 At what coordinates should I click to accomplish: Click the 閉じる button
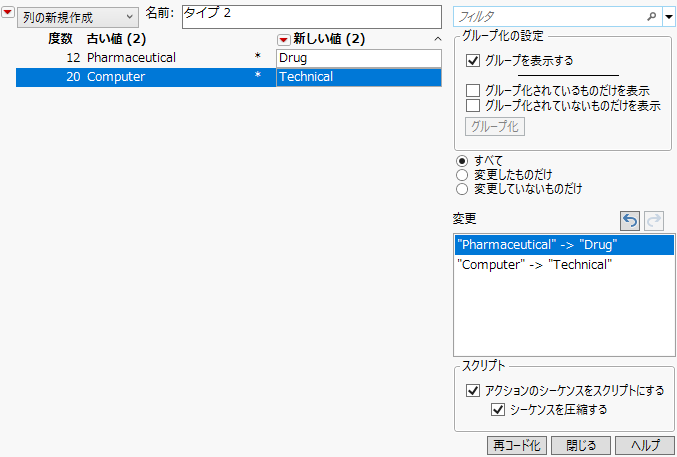click(580, 445)
